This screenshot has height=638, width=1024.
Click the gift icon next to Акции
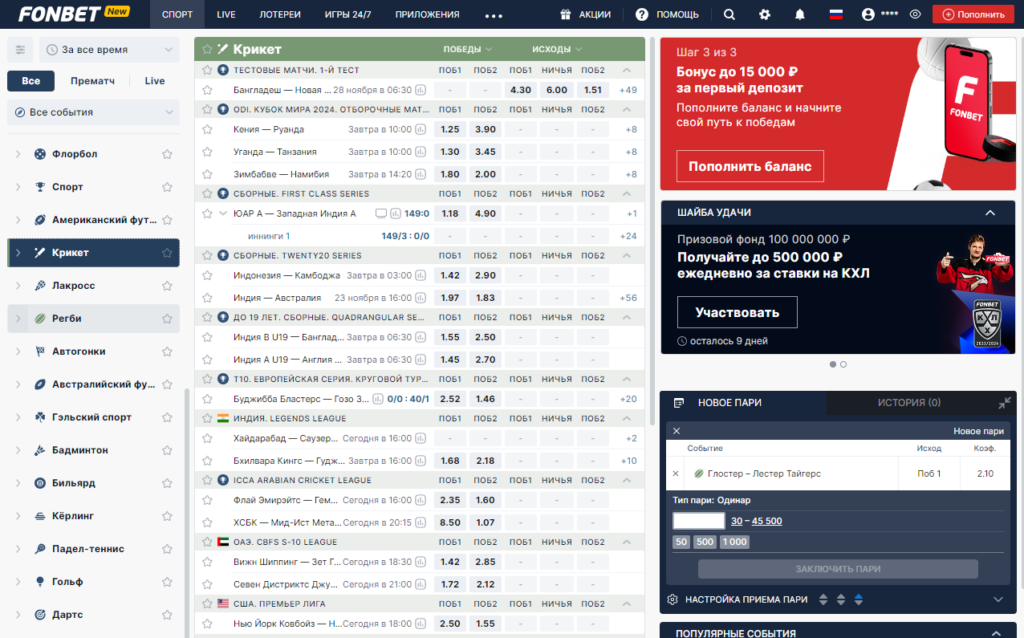566,14
